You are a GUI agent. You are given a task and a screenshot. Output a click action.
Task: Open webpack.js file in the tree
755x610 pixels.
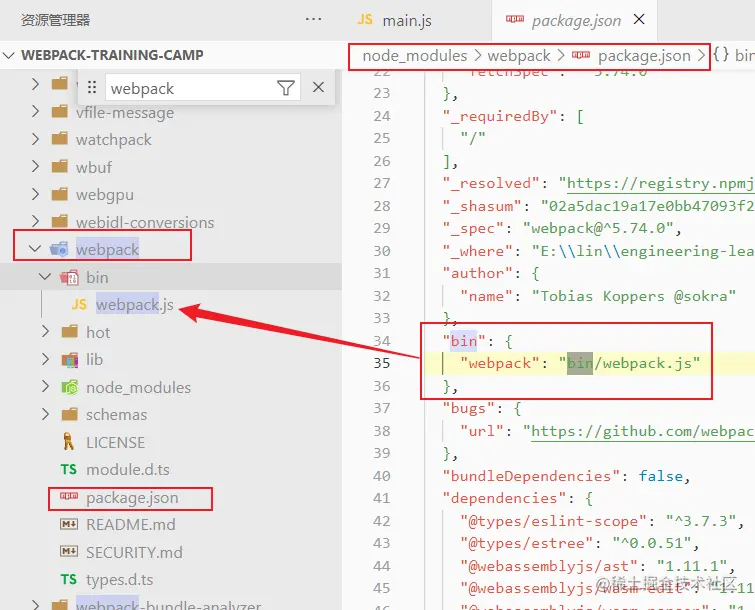135,305
